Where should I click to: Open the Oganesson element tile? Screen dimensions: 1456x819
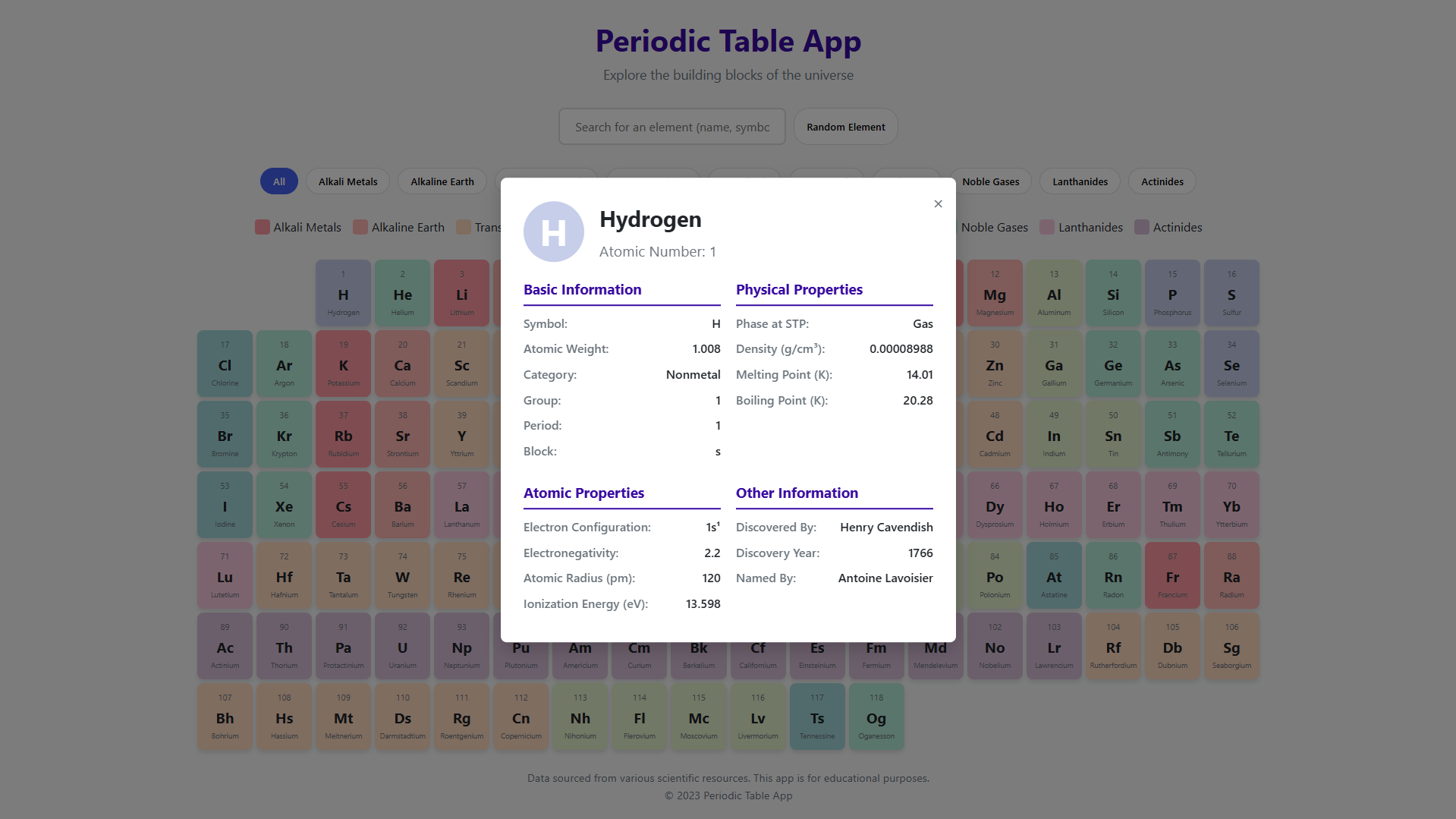[x=876, y=717]
